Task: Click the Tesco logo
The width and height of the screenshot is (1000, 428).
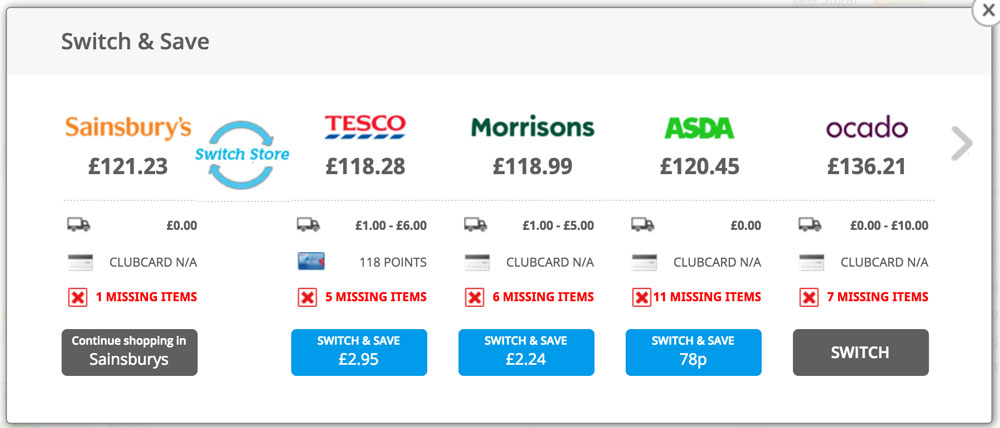Action: coord(365,127)
